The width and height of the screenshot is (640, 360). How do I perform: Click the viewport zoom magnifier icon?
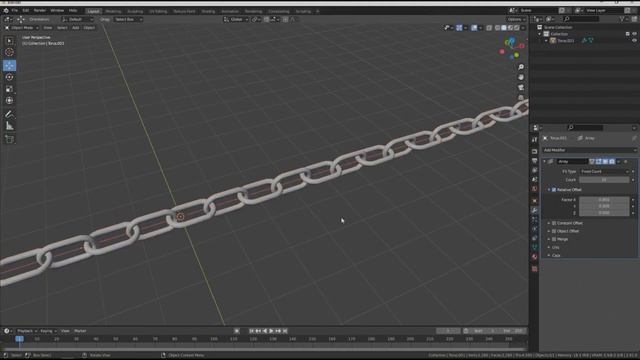(x=521, y=67)
